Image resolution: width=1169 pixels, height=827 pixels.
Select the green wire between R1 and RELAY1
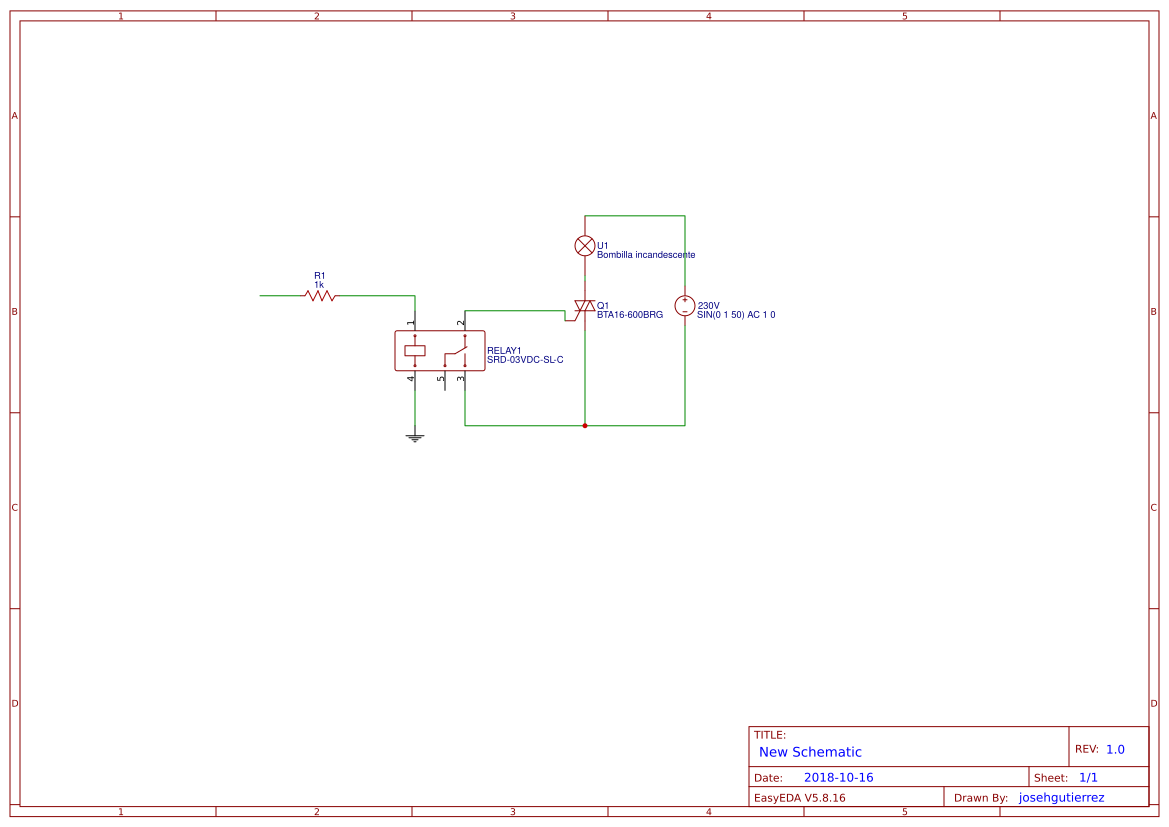pyautogui.click(x=375, y=294)
